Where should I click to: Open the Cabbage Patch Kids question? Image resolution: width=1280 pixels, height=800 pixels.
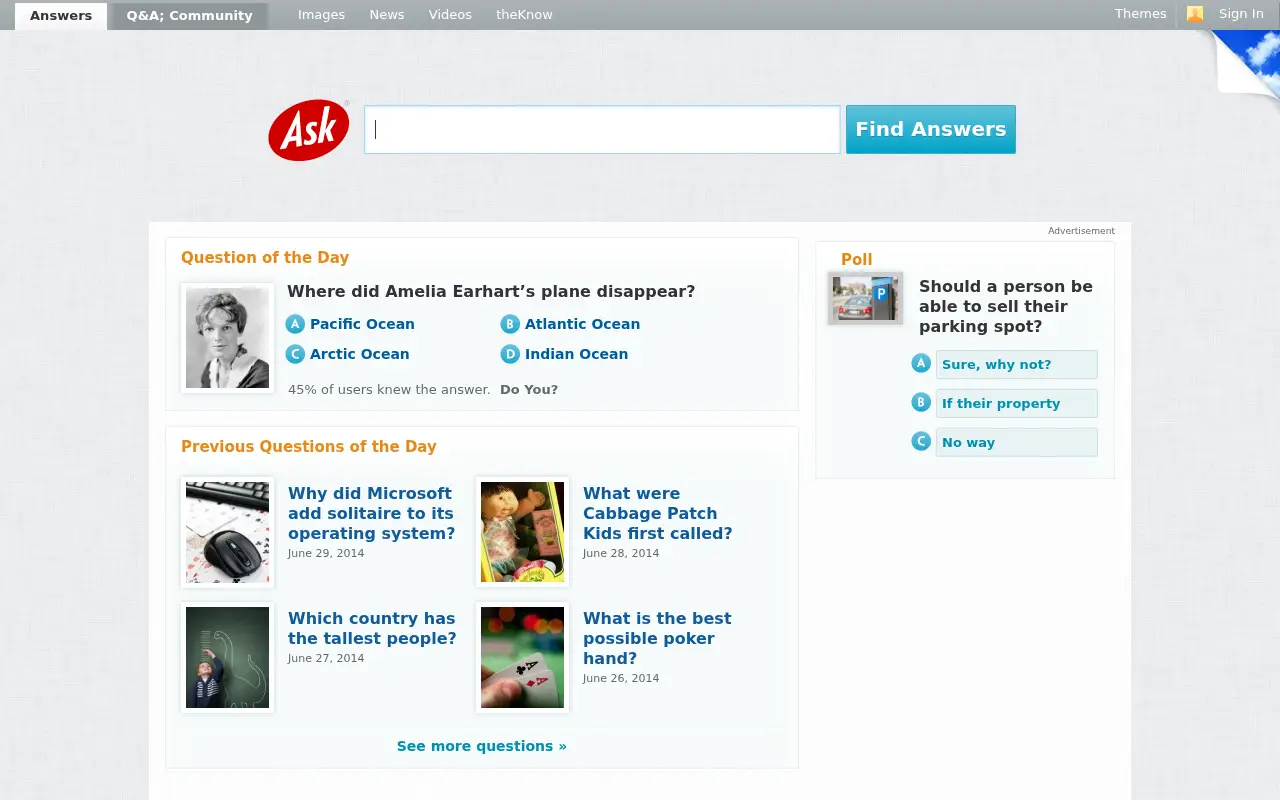point(657,513)
